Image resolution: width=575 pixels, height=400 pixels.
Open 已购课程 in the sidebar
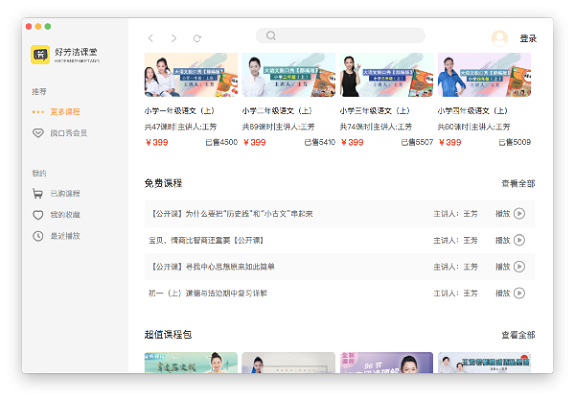coord(65,193)
